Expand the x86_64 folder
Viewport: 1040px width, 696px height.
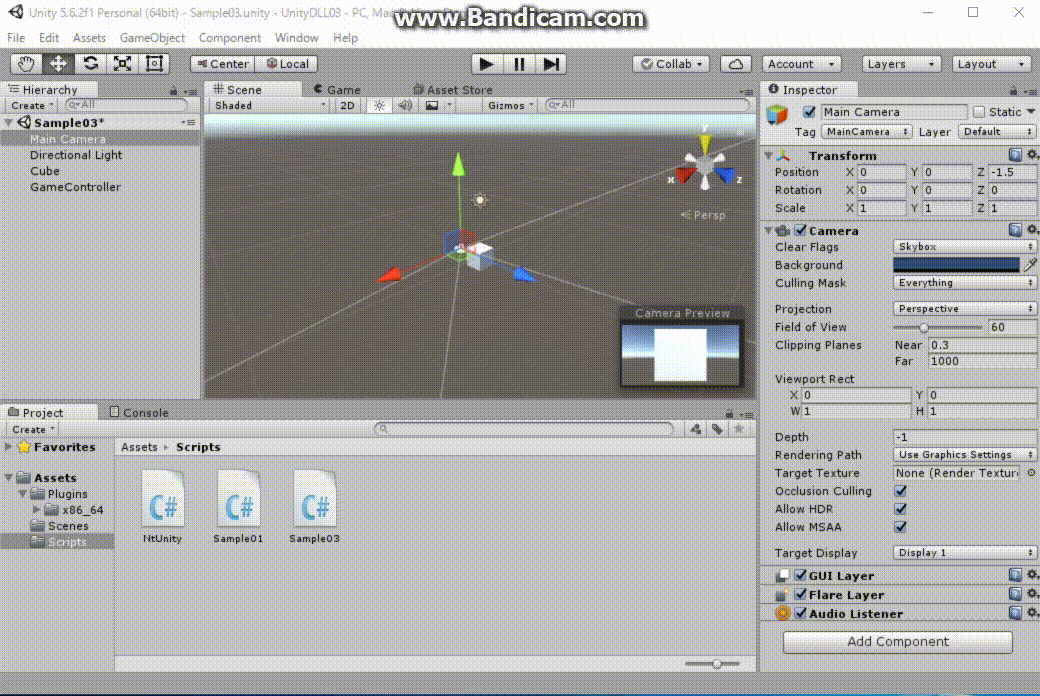click(38, 510)
